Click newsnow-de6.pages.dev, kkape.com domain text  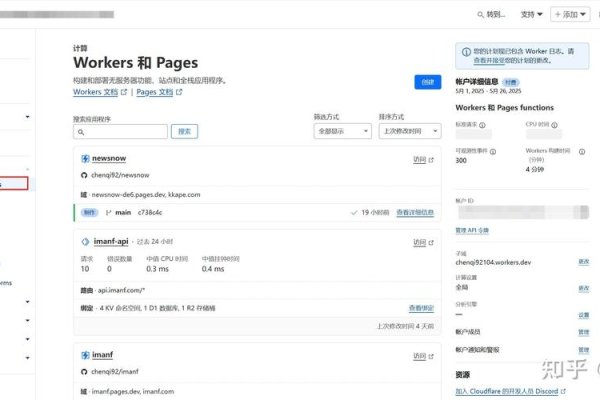pyautogui.click(x=146, y=195)
